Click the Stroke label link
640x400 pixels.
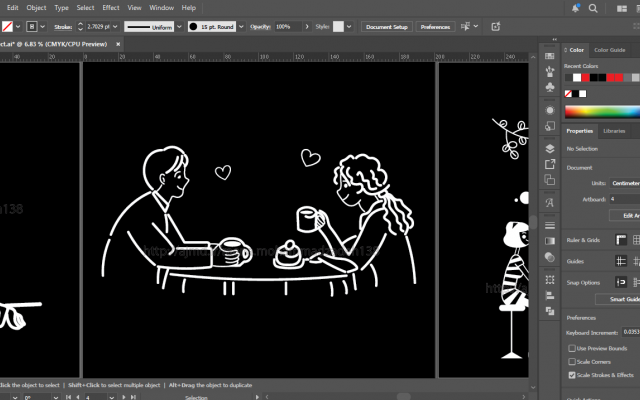coord(63,27)
